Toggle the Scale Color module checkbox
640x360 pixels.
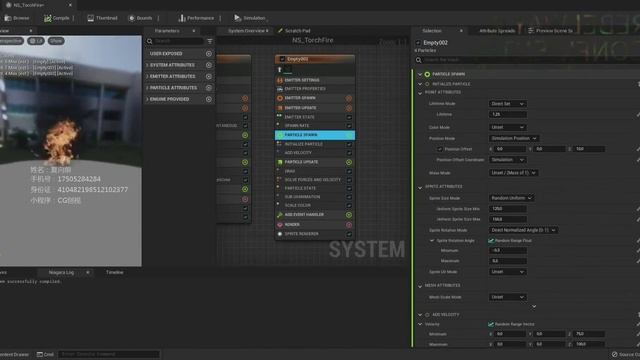349,205
